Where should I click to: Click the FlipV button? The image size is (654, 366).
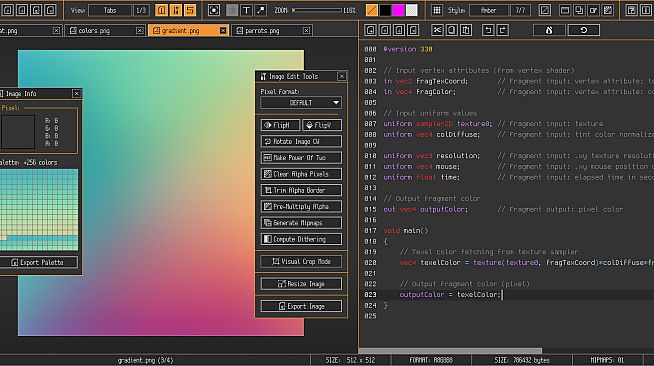pyautogui.click(x=322, y=125)
